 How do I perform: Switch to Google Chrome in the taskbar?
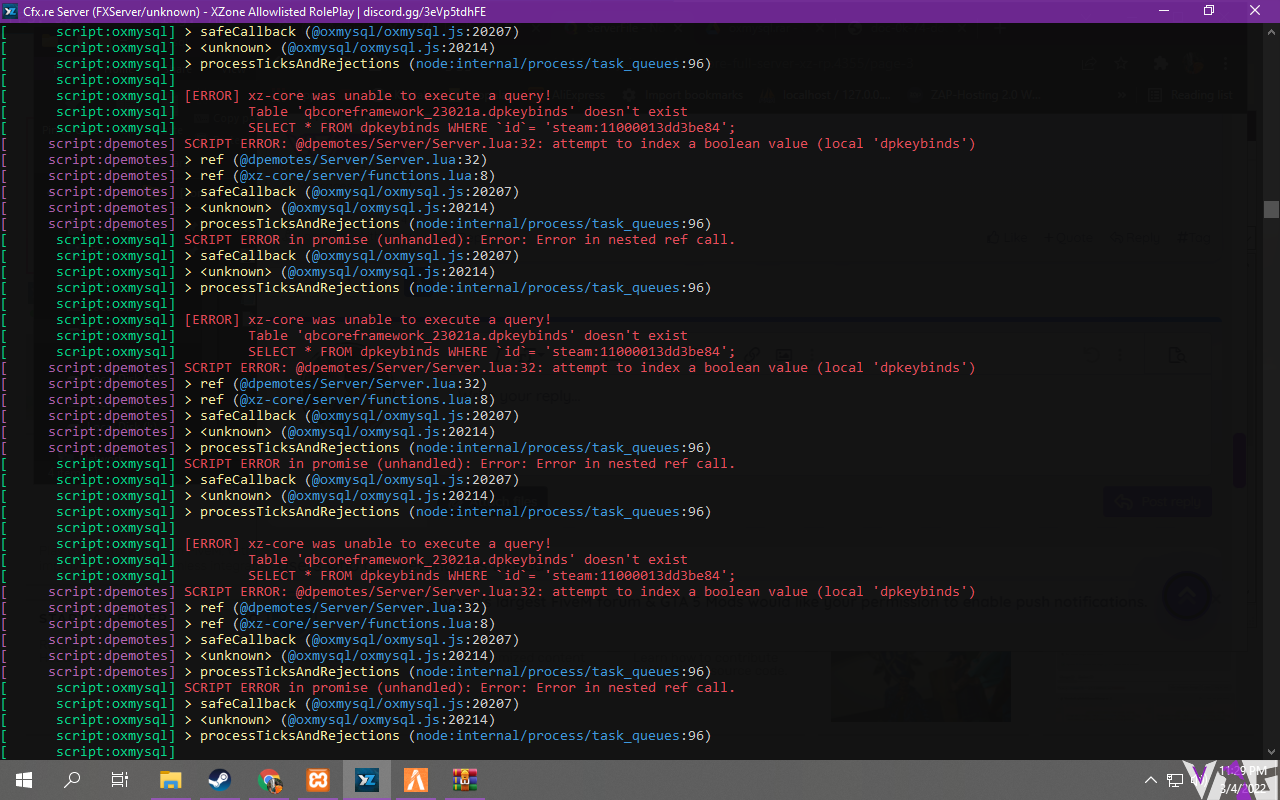[x=268, y=779]
